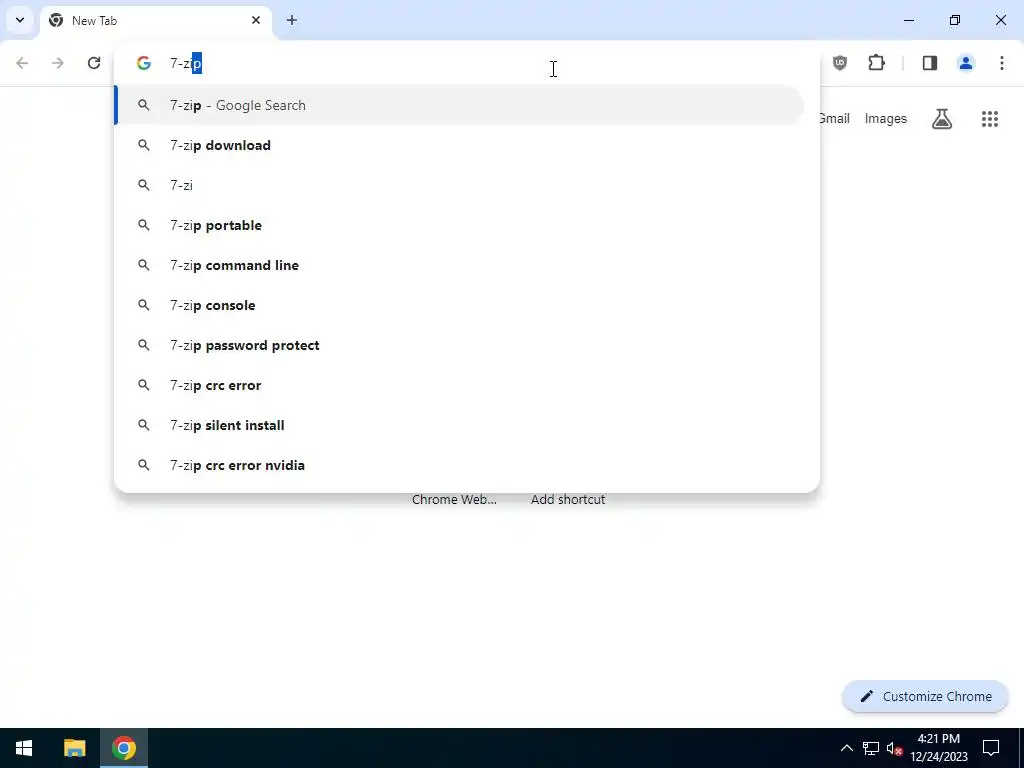The width and height of the screenshot is (1024, 768).
Task: Open the Chrome Web Store shortcut
Action: [454, 500]
